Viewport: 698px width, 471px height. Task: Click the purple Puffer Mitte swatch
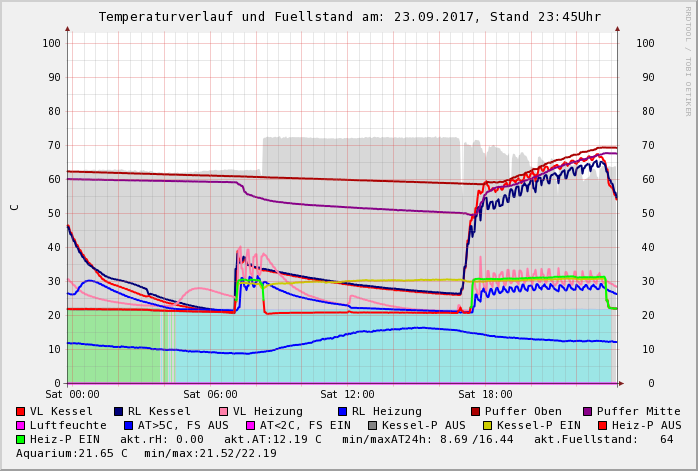[x=588, y=411]
